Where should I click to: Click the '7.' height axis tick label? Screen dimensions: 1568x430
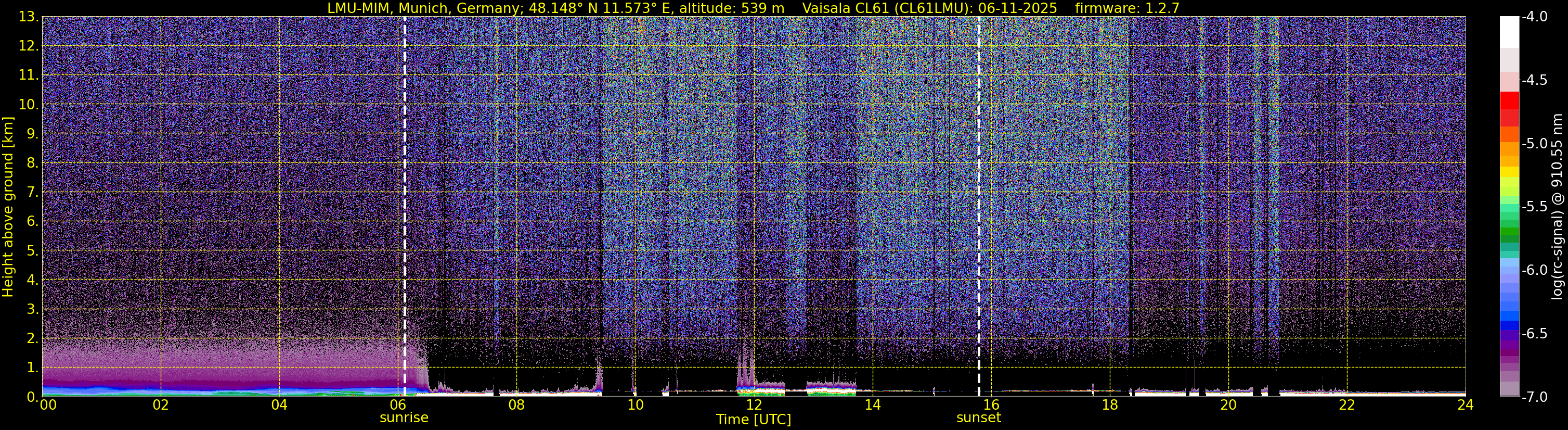(x=33, y=192)
